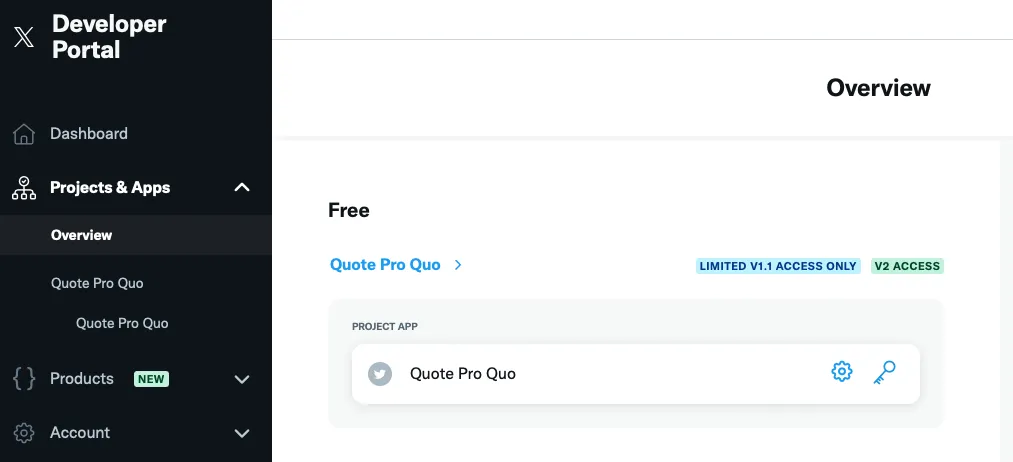Open Dashboard from sidebar menu
1013x462 pixels.
89,134
